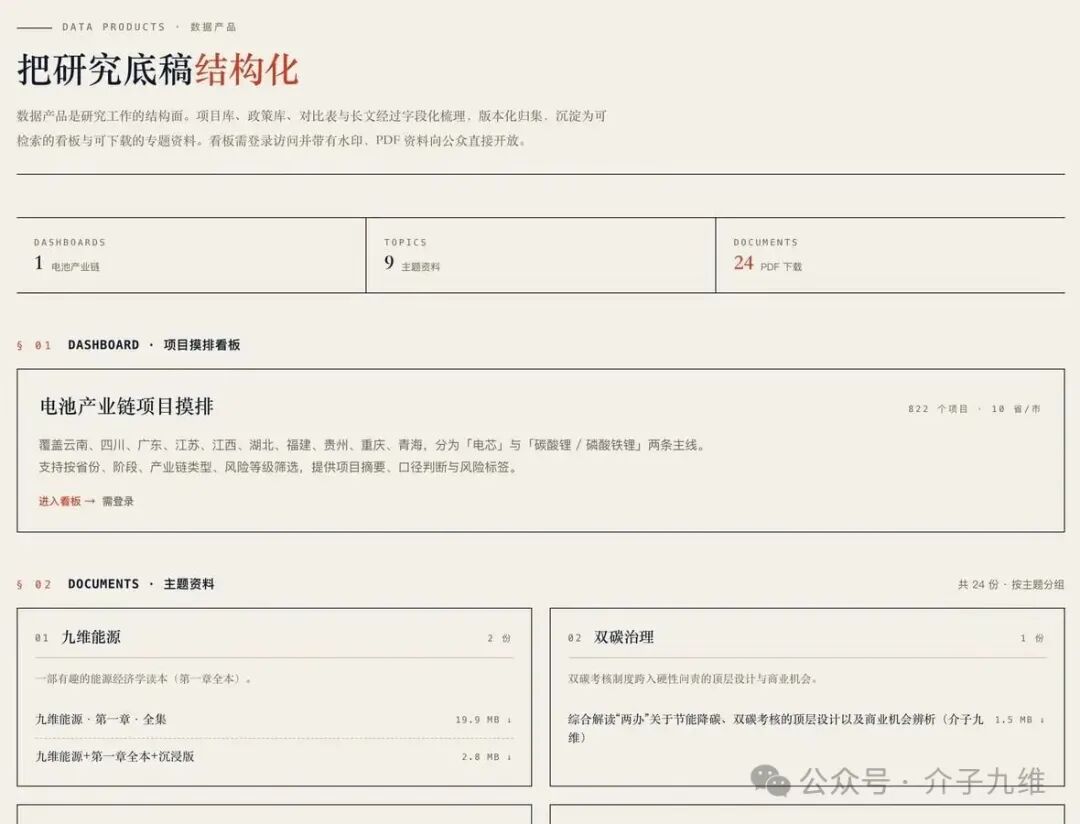Click the 822 个项目 · 10 省/市 count
The width and height of the screenshot is (1080, 824).
[974, 409]
